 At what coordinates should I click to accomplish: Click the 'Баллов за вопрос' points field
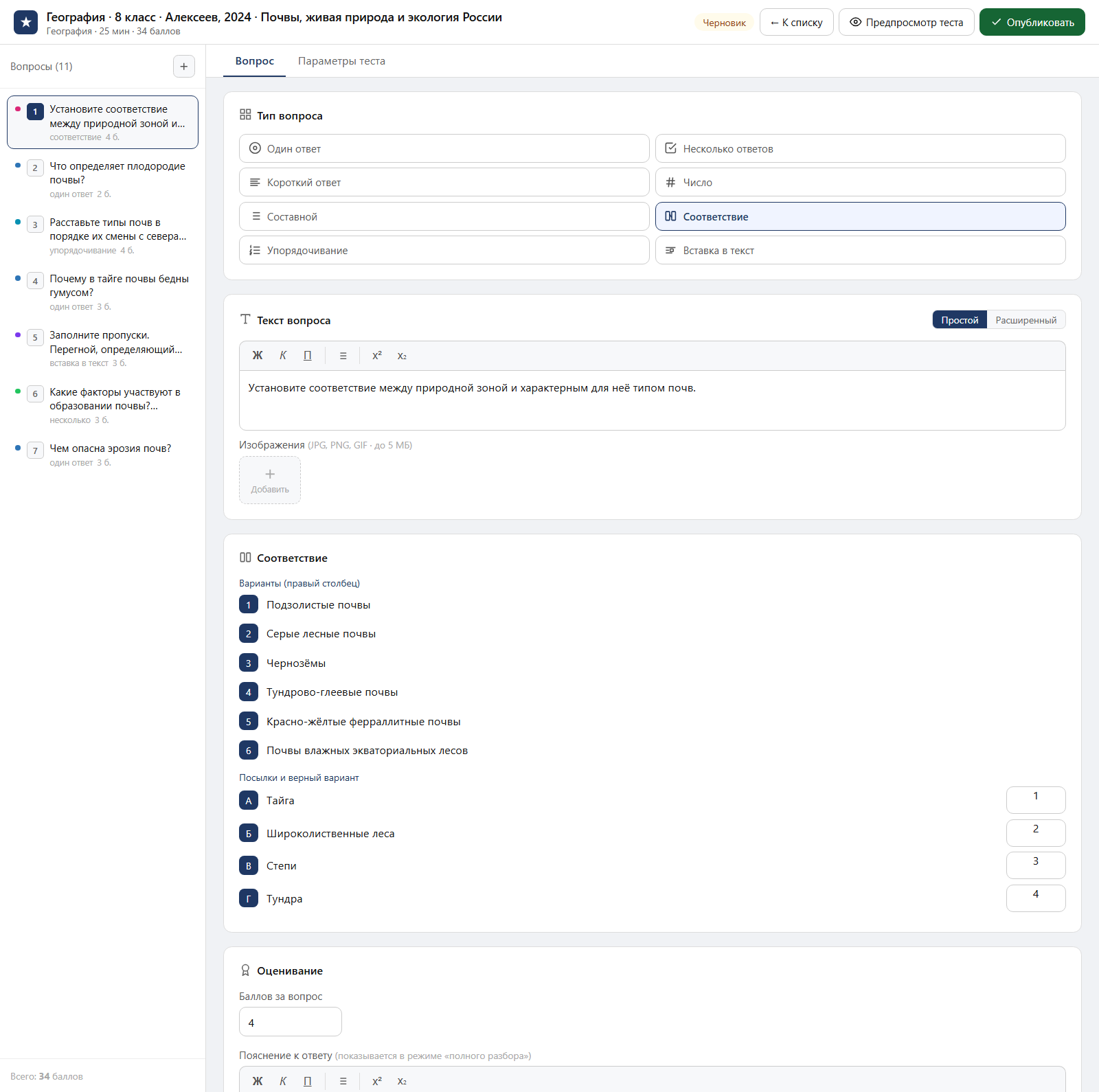[290, 1022]
